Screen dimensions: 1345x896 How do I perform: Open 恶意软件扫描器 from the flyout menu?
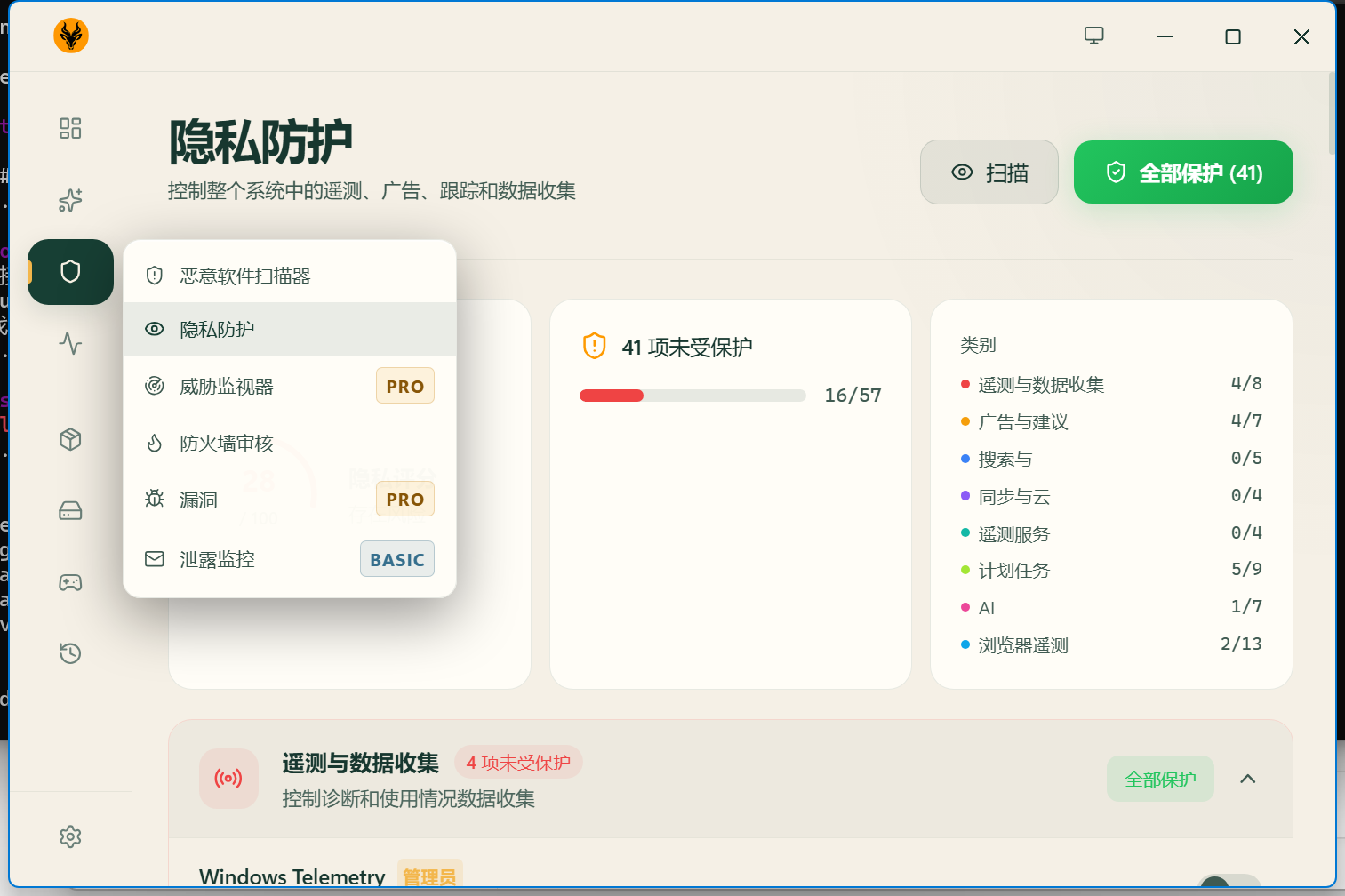tap(290, 276)
